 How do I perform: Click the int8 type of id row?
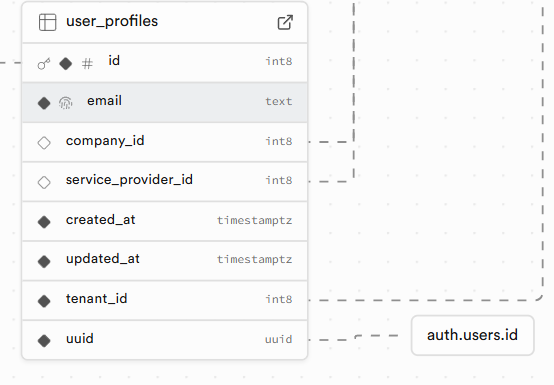279,61
